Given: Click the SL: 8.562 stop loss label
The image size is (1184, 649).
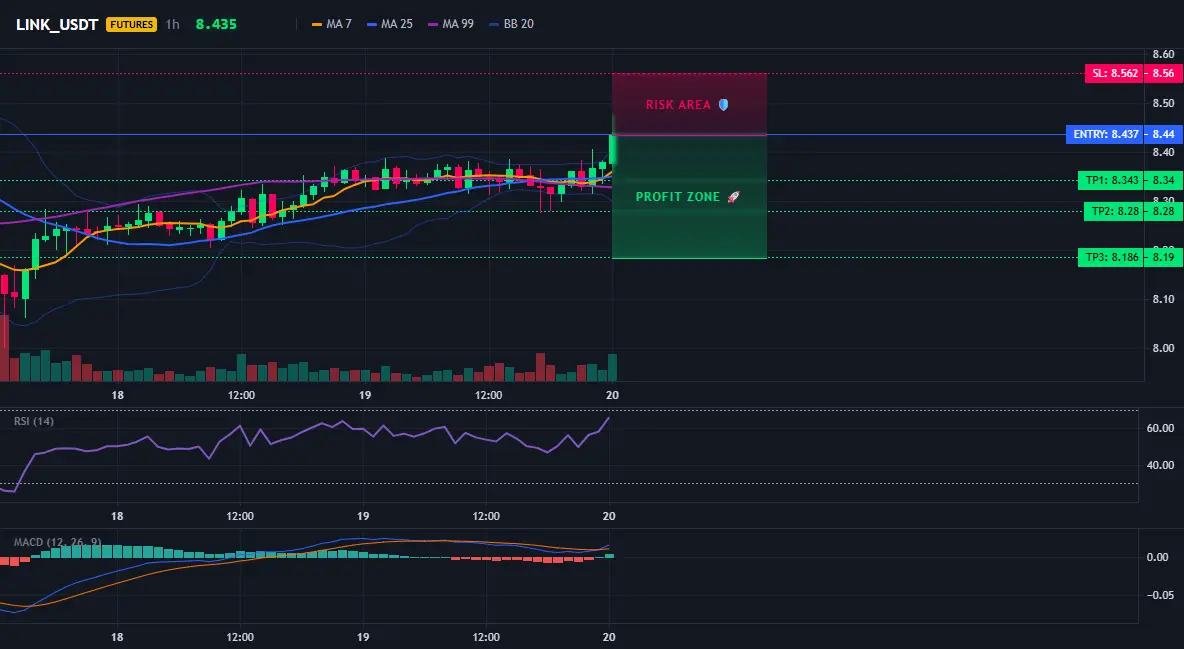Looking at the screenshot, I should click(1114, 73).
